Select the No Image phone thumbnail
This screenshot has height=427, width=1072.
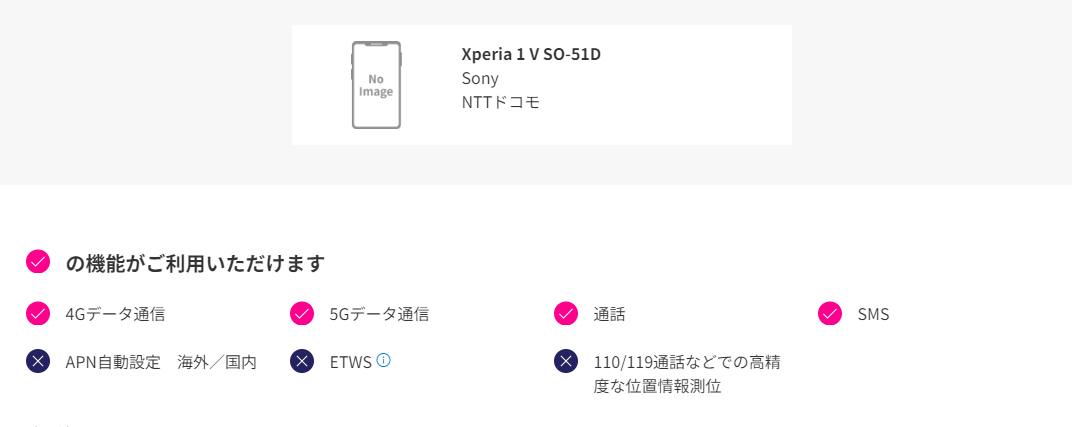tap(376, 85)
